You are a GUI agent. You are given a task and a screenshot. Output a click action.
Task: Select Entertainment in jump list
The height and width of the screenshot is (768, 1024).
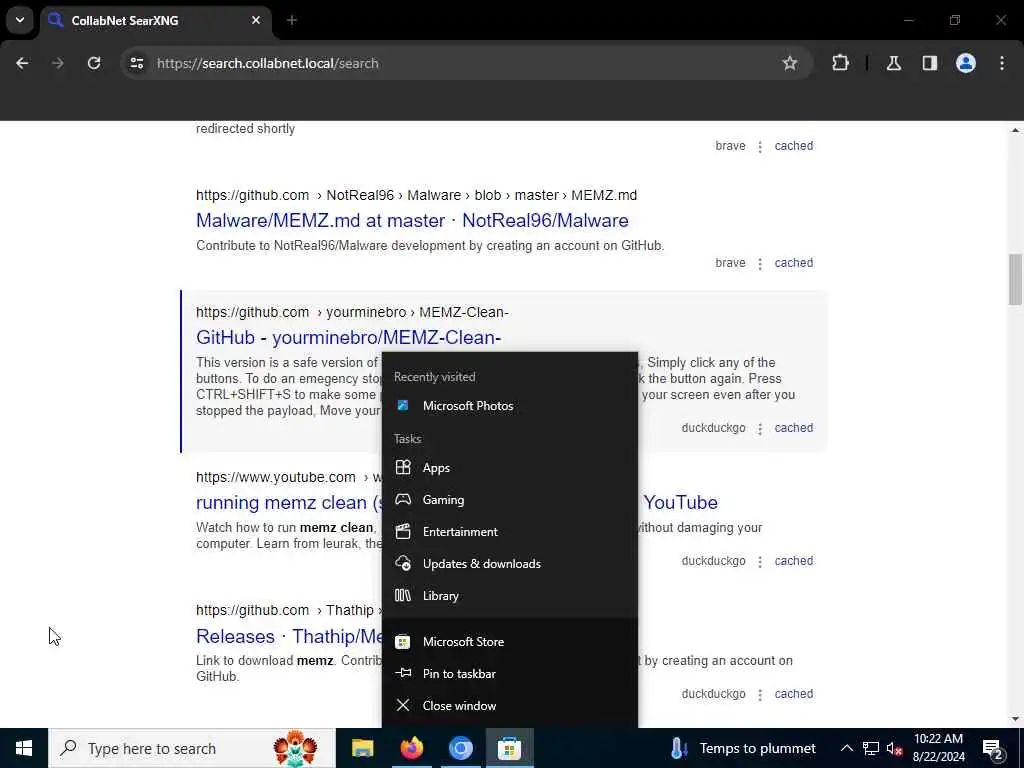(x=509, y=532)
